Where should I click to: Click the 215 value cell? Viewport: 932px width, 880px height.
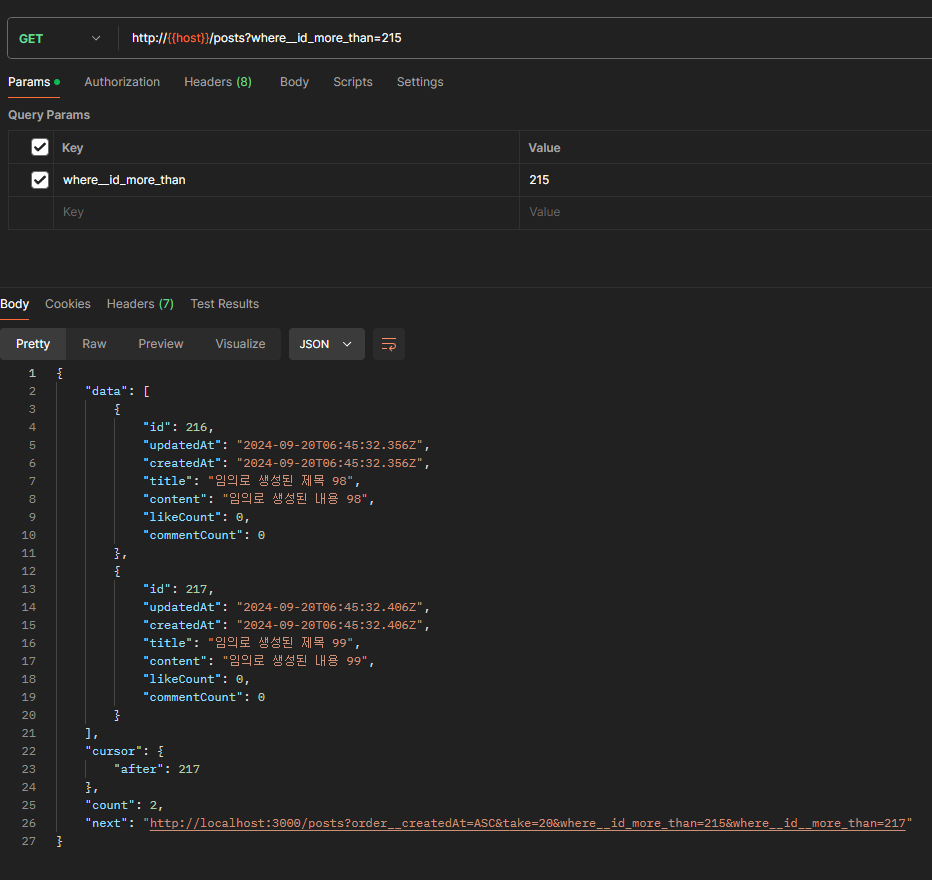pyautogui.click(x=726, y=180)
